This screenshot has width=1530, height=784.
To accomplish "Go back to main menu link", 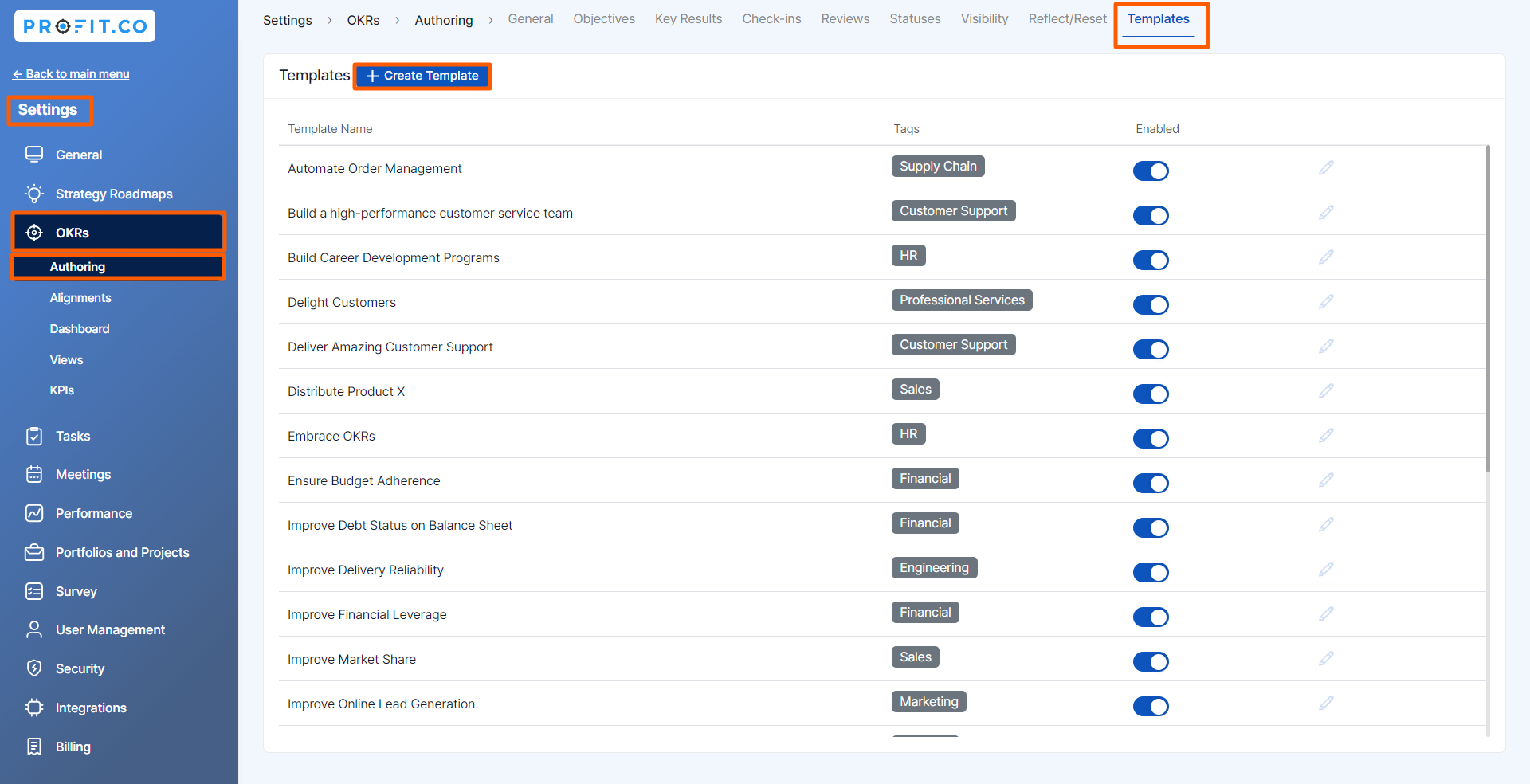I will (x=71, y=74).
